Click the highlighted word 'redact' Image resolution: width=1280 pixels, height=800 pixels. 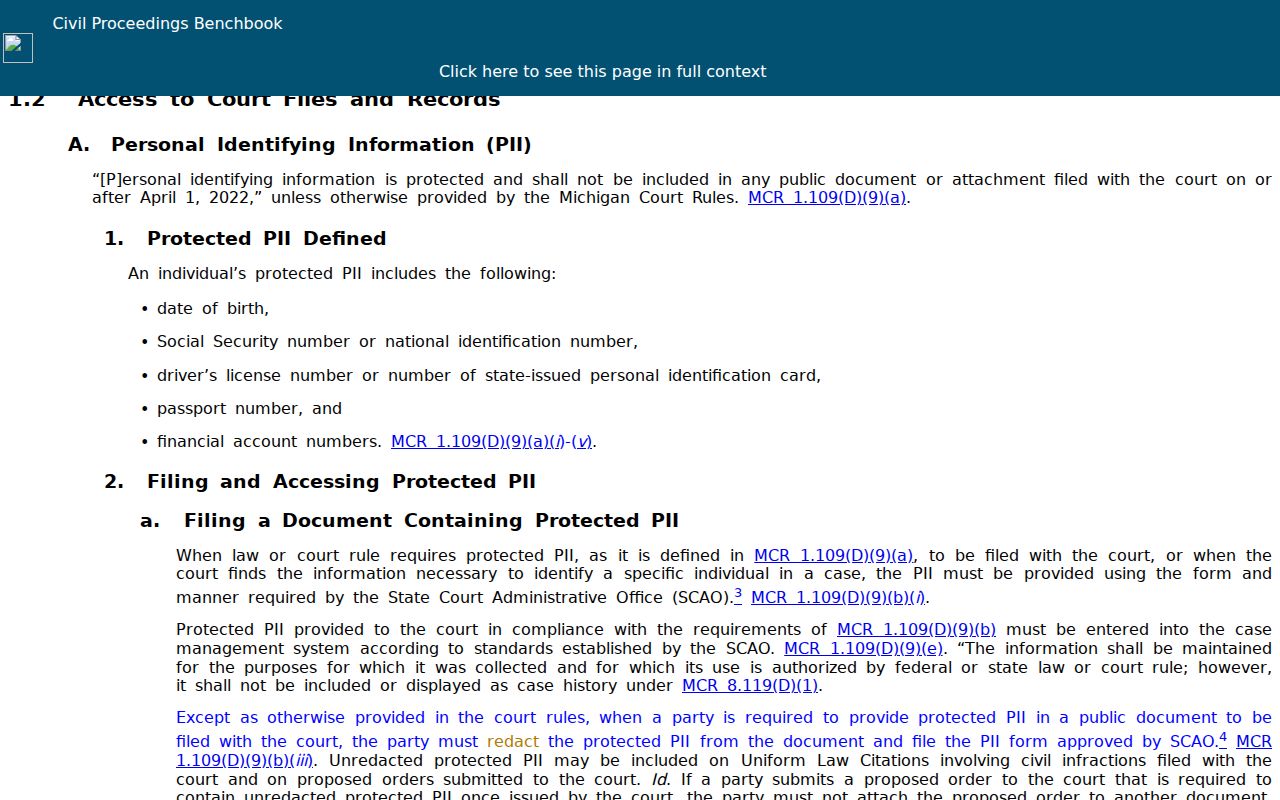click(513, 742)
